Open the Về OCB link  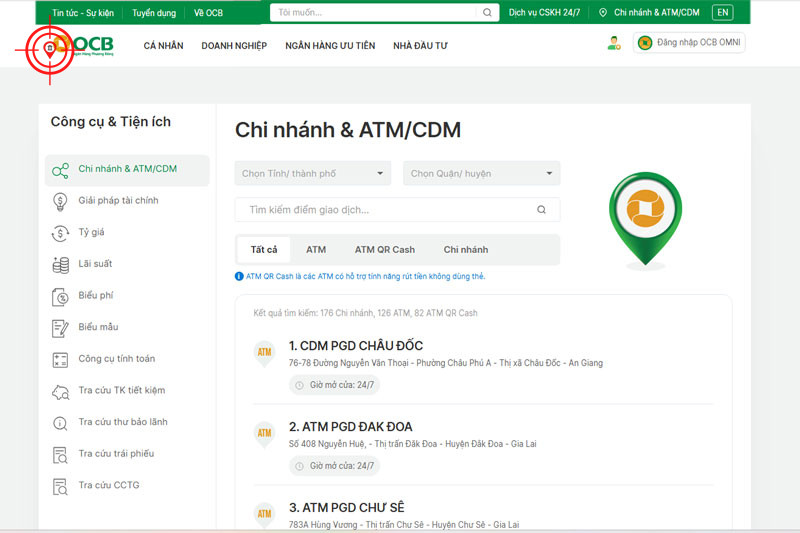(x=208, y=13)
